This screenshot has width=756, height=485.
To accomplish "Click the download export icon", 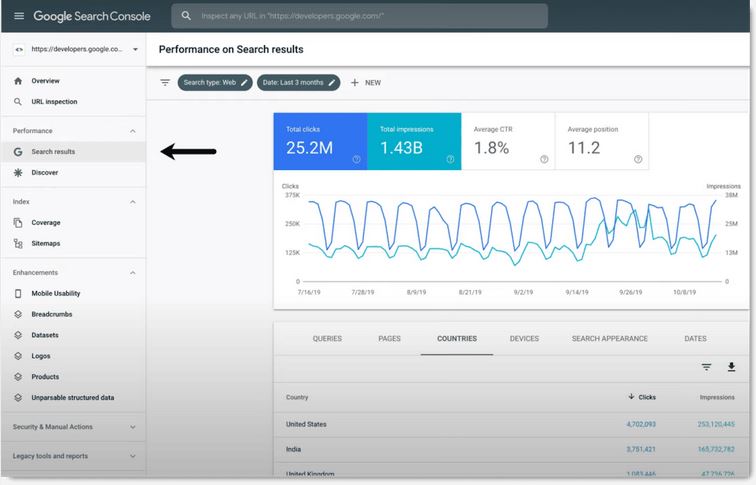I will pyautogui.click(x=731, y=367).
